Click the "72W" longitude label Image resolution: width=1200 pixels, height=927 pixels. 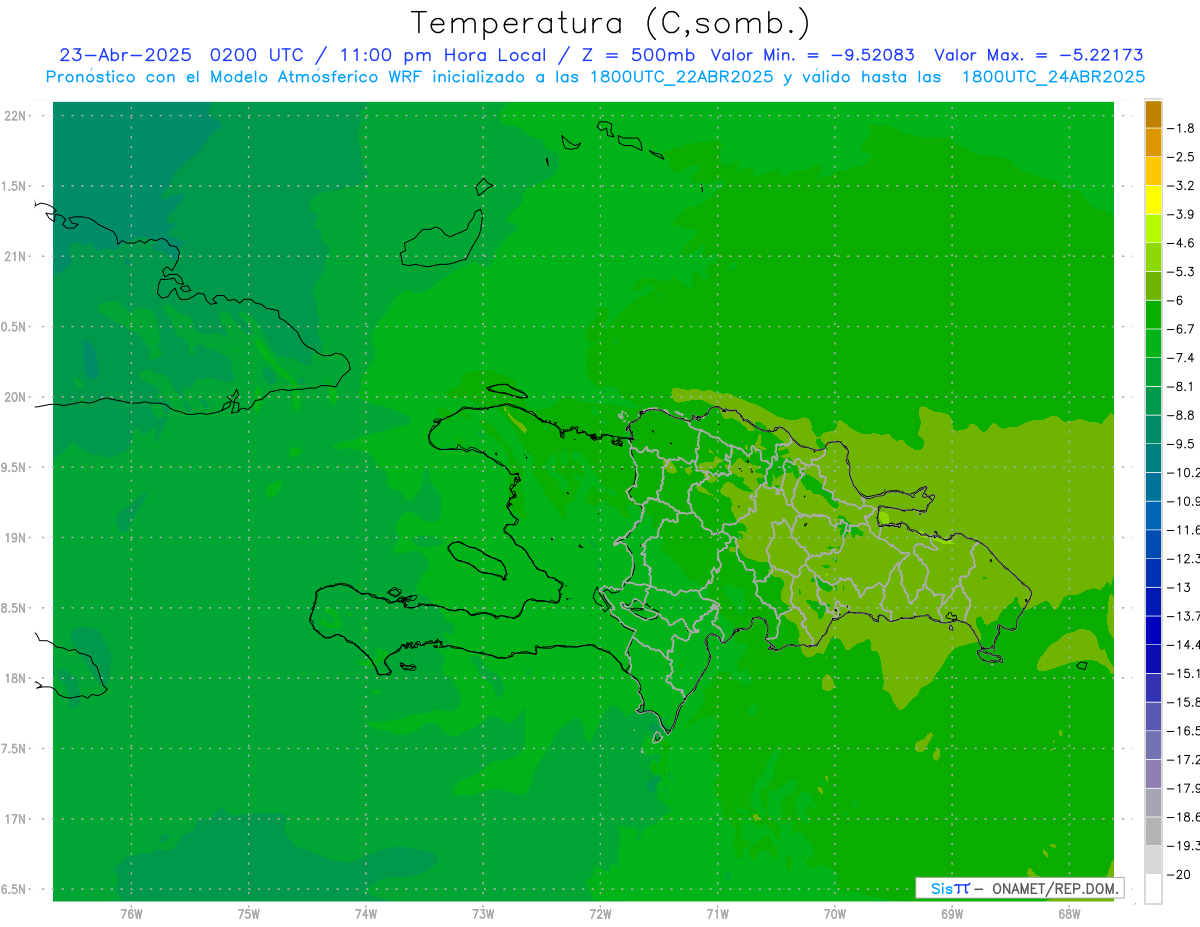point(600,913)
